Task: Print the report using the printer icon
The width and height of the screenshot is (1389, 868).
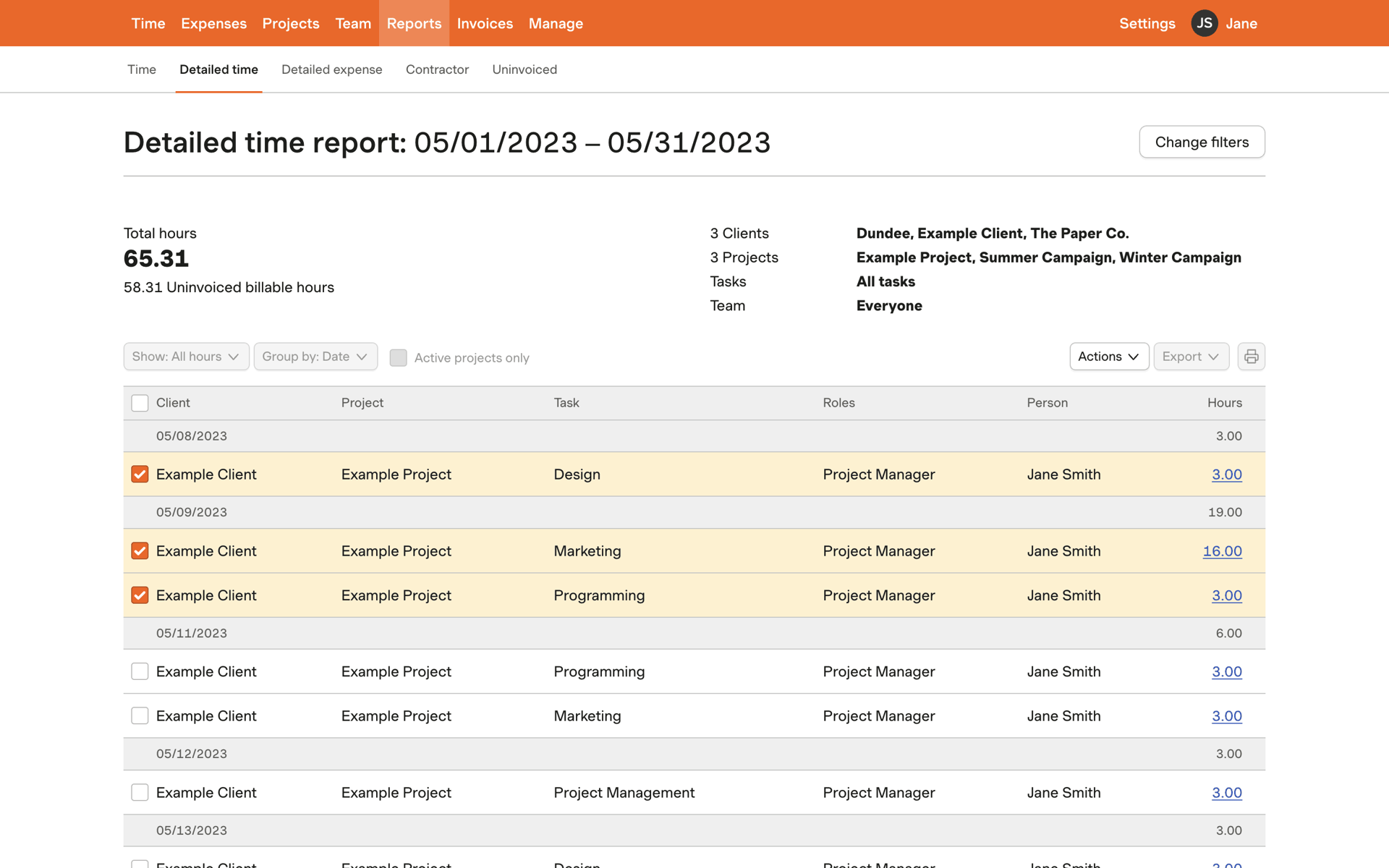Action: (1251, 357)
